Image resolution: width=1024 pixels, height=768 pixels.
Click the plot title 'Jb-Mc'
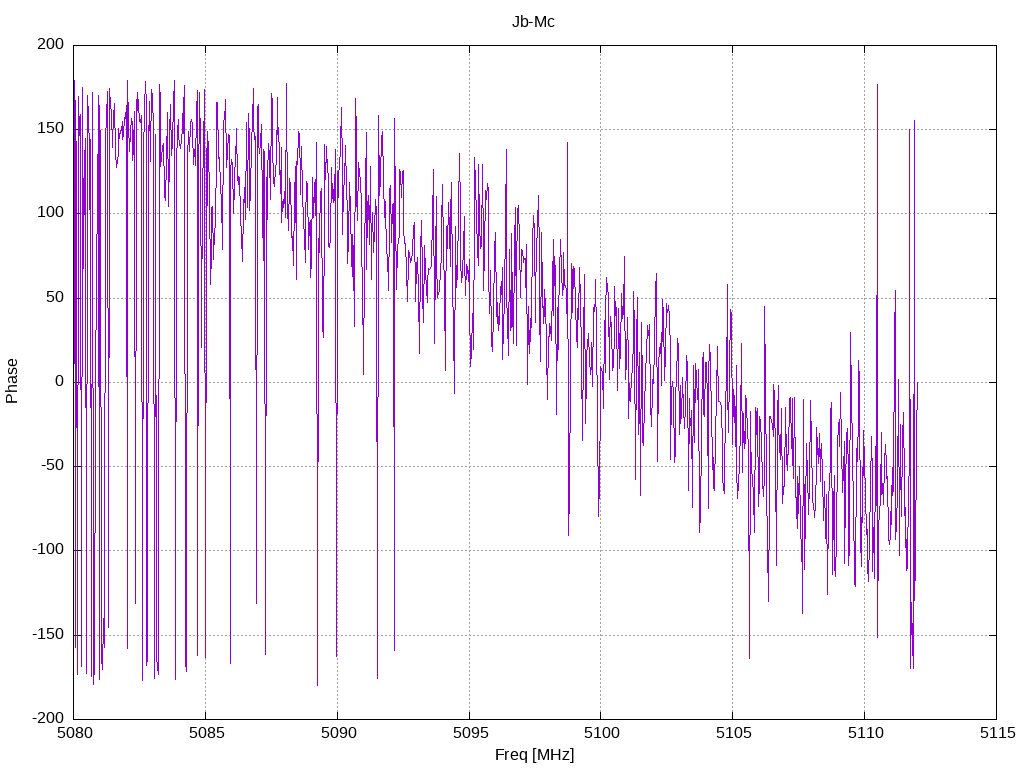533,22
